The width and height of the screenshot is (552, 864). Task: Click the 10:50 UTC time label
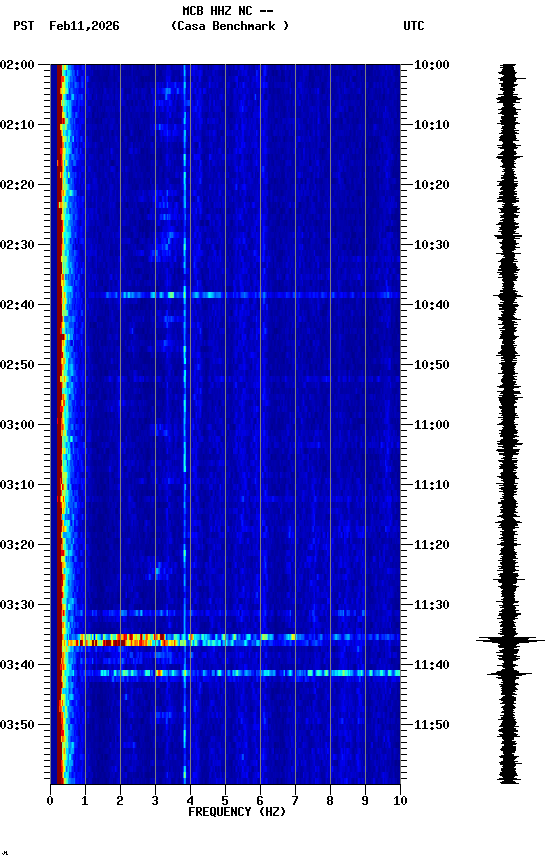pyautogui.click(x=432, y=365)
